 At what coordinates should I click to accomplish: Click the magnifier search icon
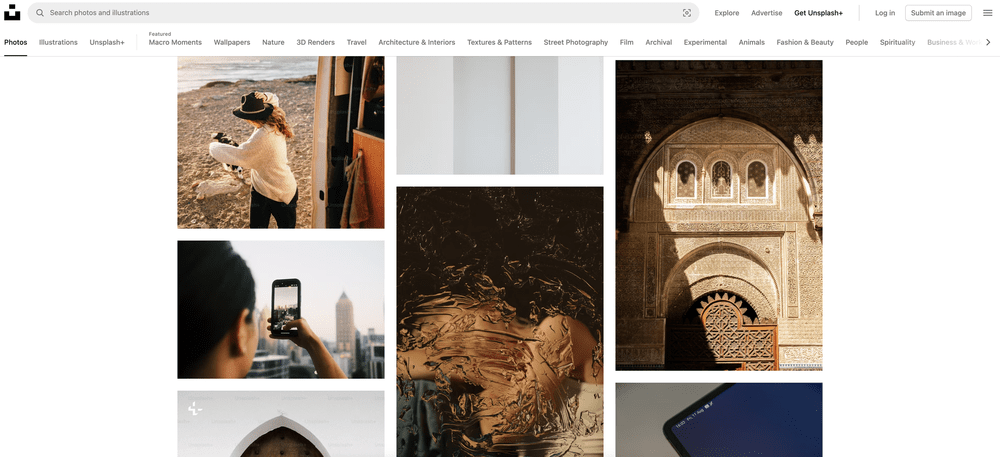[x=40, y=13]
